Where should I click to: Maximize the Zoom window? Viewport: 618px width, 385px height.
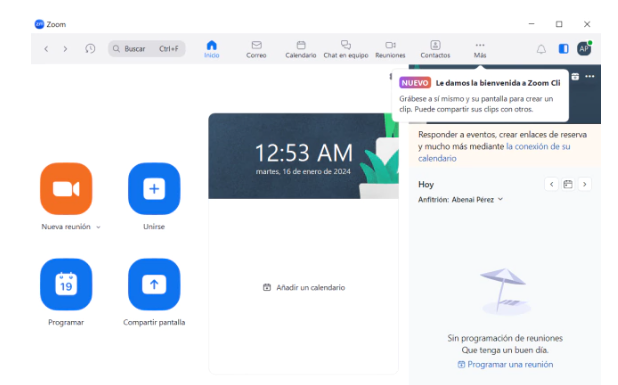pyautogui.click(x=559, y=24)
